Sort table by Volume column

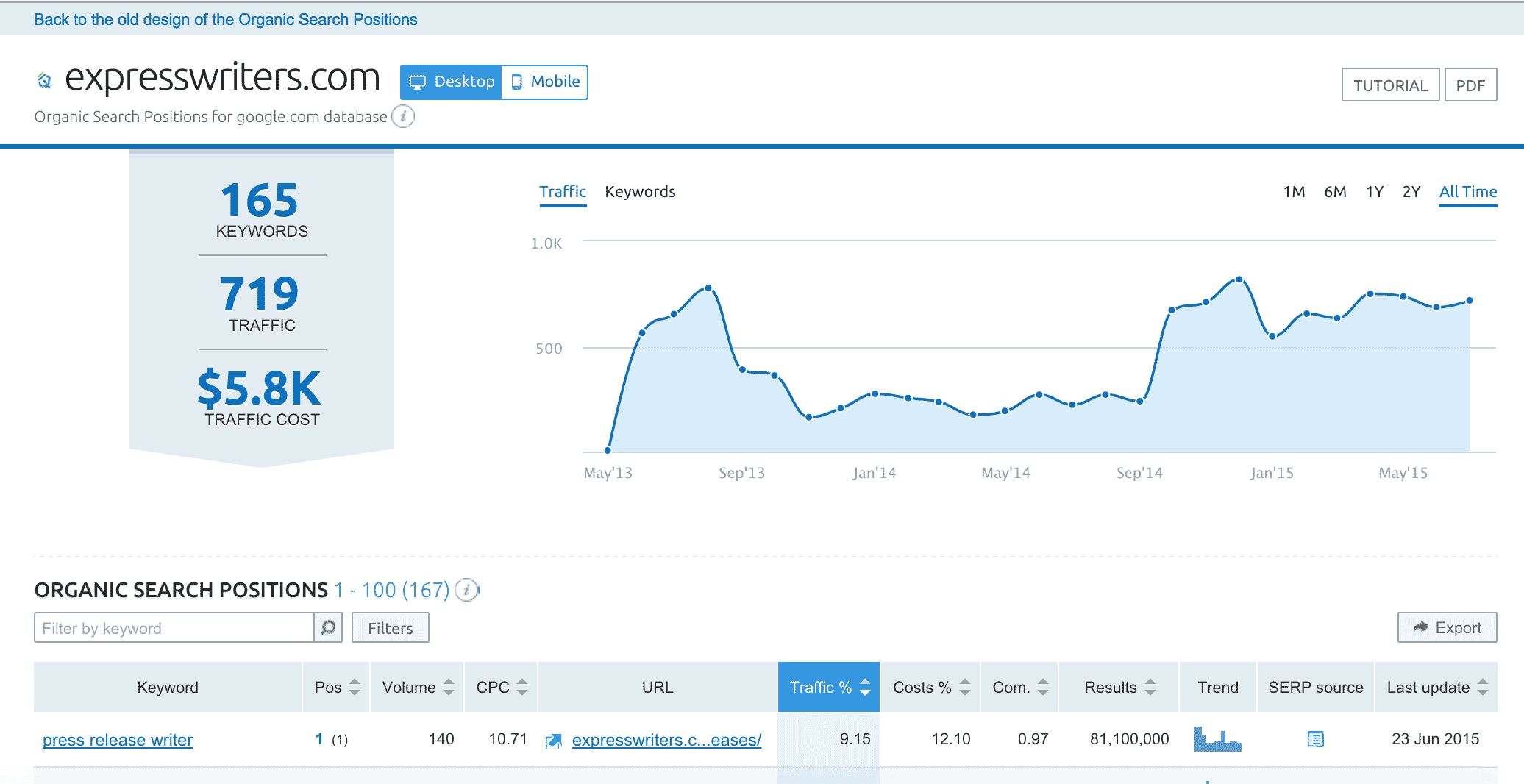(x=417, y=687)
